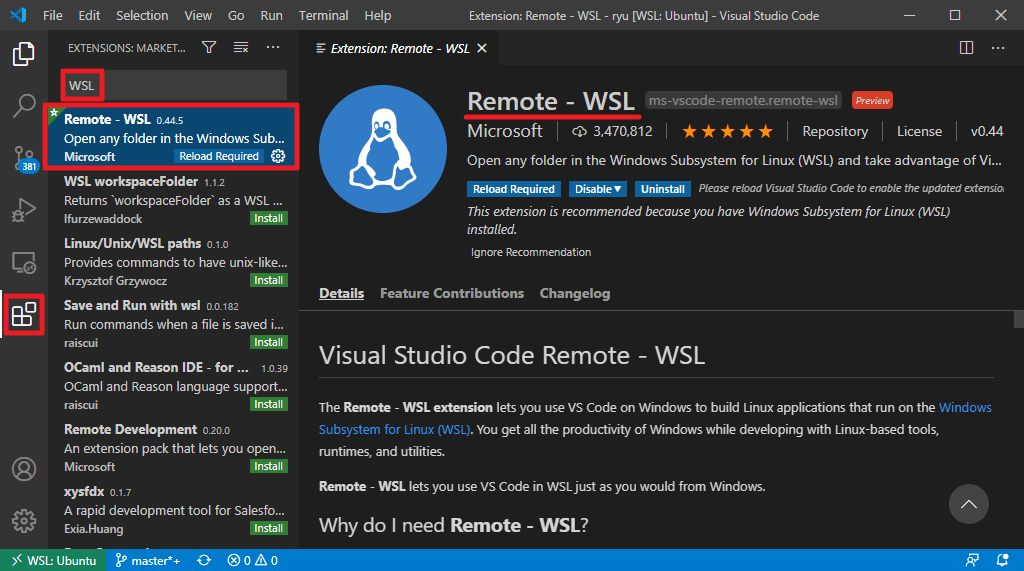The height and width of the screenshot is (571, 1024).
Task: Click the editor vertical scrollbar thumb
Action: [x=1019, y=319]
